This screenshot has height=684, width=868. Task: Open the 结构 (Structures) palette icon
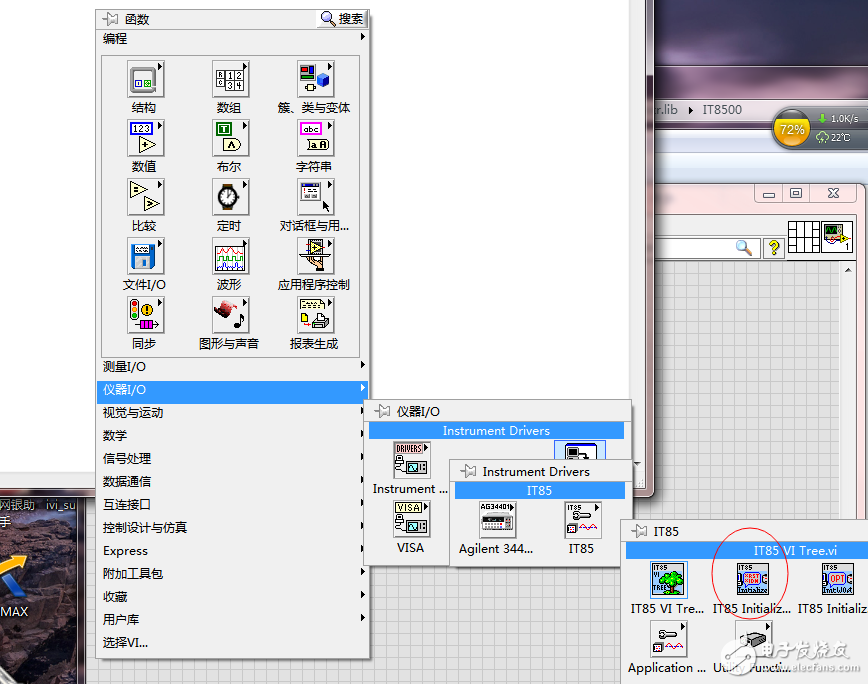[145, 79]
